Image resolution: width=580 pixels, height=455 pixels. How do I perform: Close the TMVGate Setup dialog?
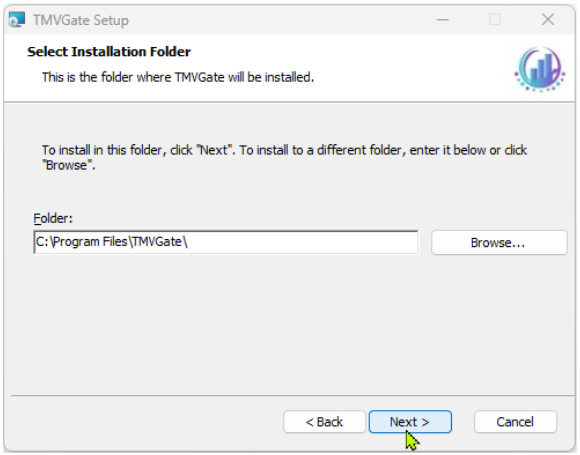click(548, 20)
